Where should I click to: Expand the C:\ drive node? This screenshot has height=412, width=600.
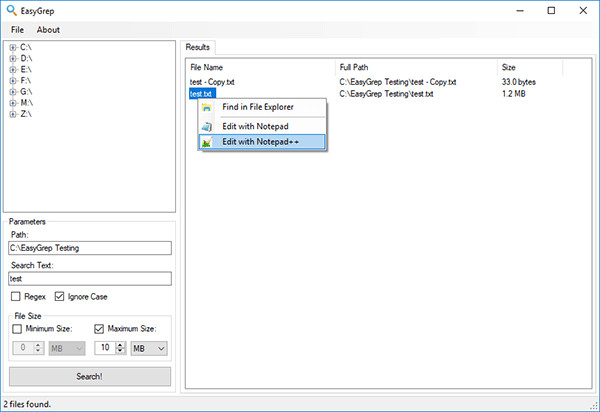pos(13,47)
